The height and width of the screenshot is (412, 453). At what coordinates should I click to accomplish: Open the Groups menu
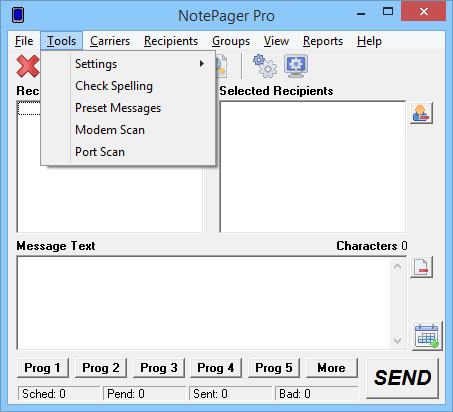click(231, 41)
